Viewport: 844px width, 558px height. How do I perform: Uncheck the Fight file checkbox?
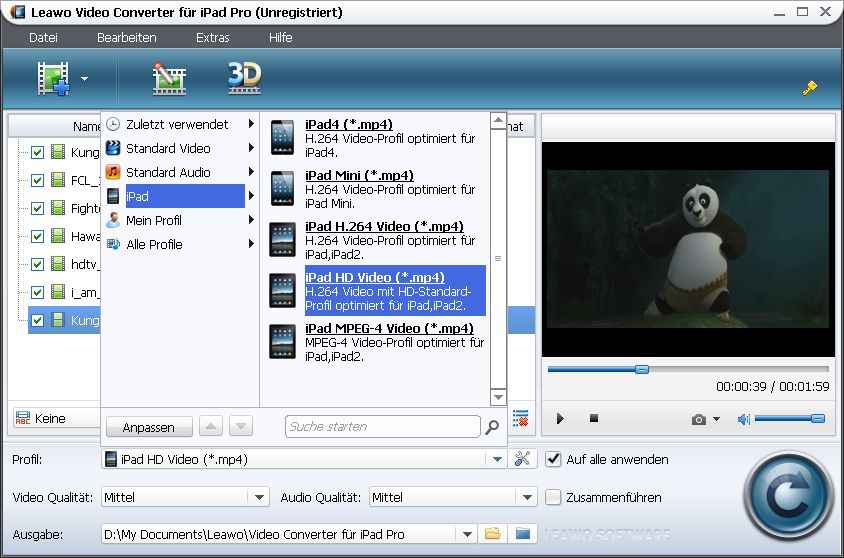tap(37, 208)
